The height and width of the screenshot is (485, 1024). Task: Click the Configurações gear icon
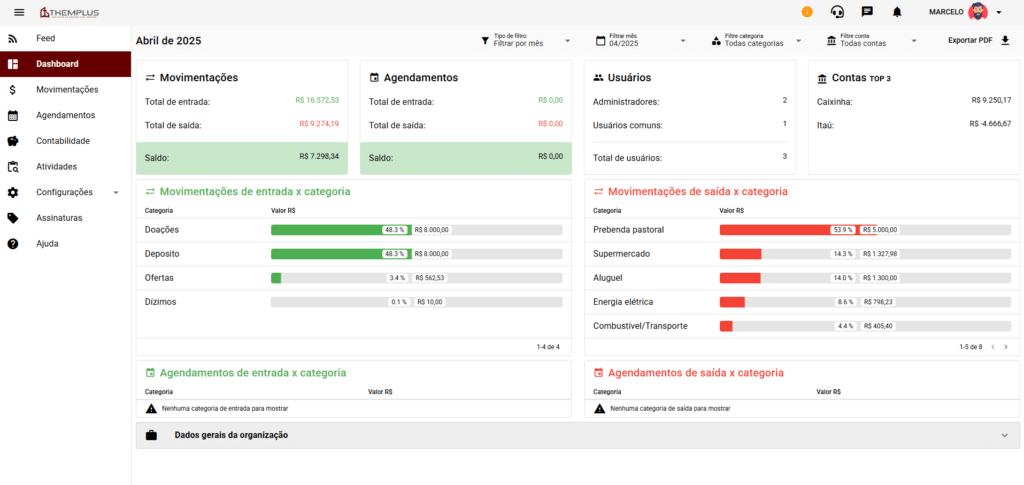click(12, 193)
